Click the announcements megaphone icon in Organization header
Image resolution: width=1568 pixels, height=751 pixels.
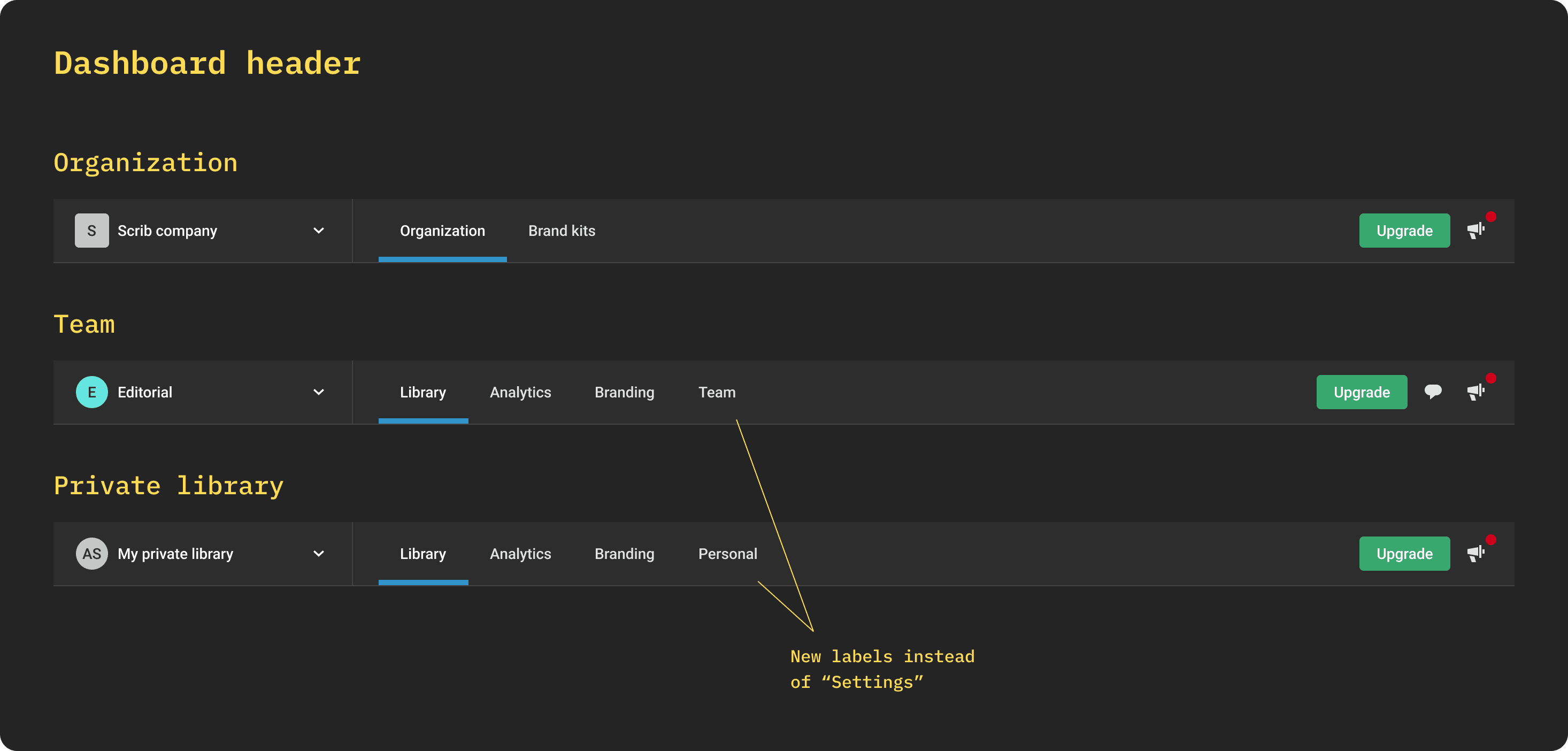(x=1475, y=231)
